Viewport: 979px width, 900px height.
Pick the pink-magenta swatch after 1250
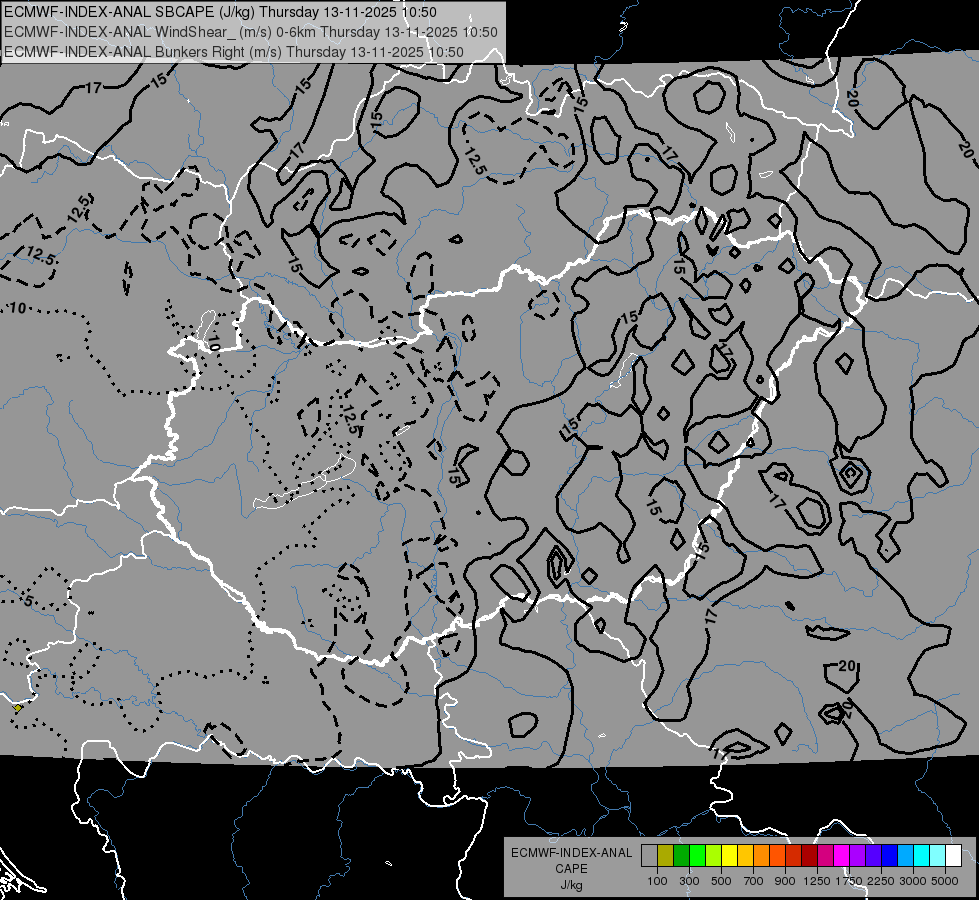[x=825, y=856]
